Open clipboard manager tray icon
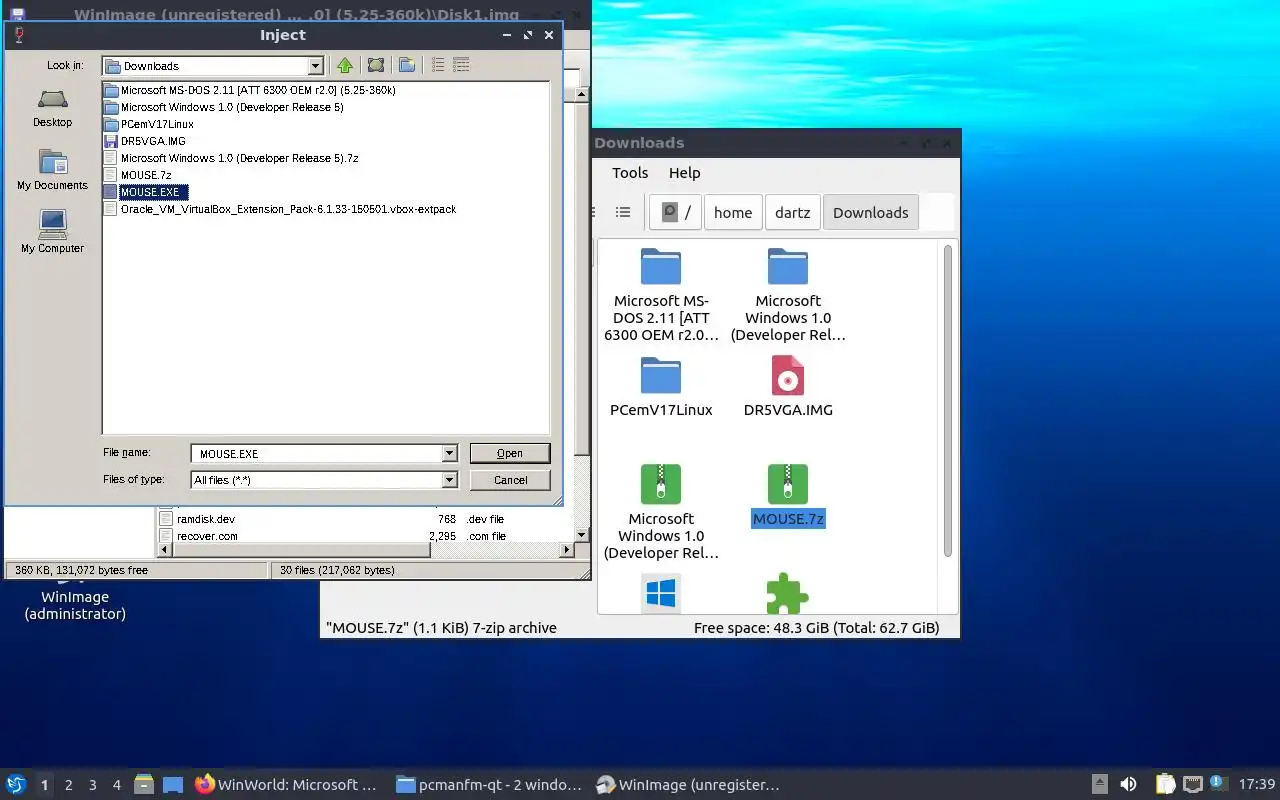The height and width of the screenshot is (800, 1280). [1165, 785]
